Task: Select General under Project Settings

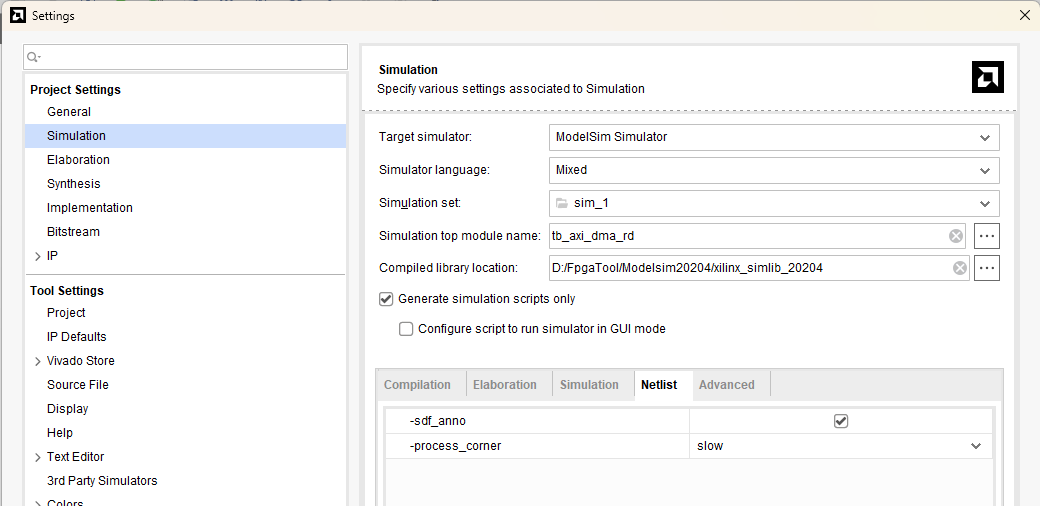Action: click(69, 112)
